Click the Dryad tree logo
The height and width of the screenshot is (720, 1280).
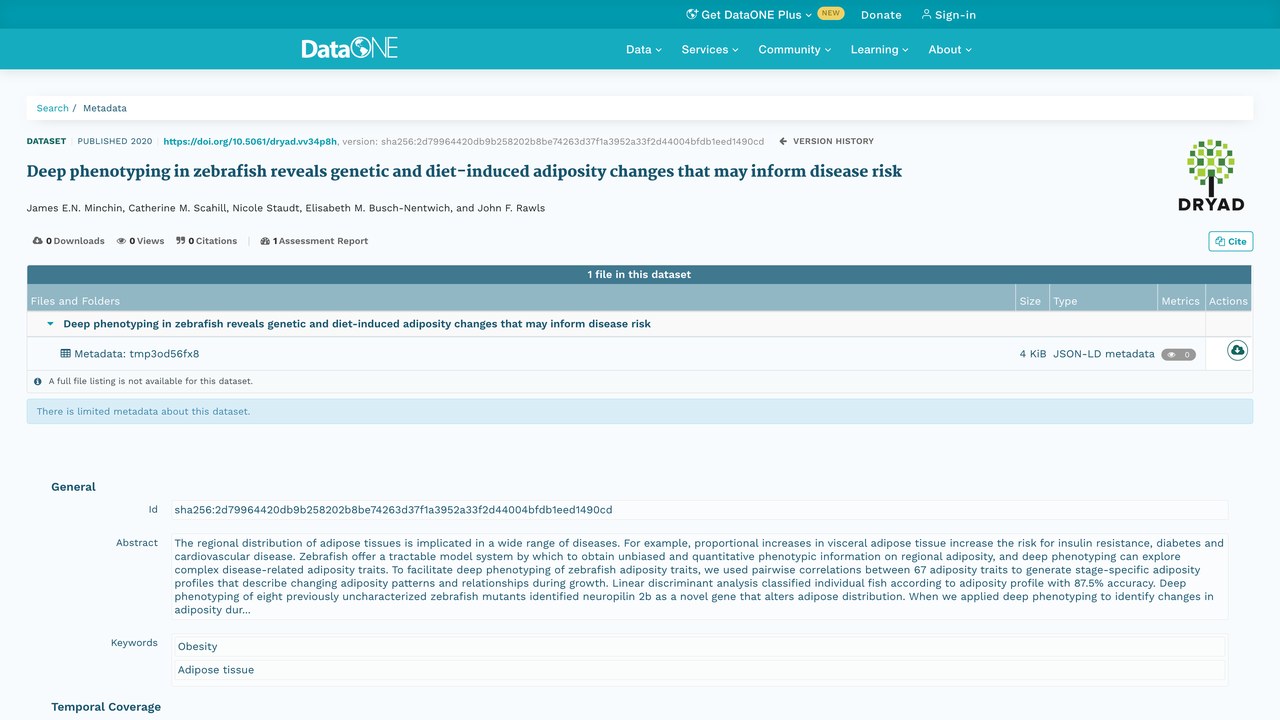(x=1211, y=175)
